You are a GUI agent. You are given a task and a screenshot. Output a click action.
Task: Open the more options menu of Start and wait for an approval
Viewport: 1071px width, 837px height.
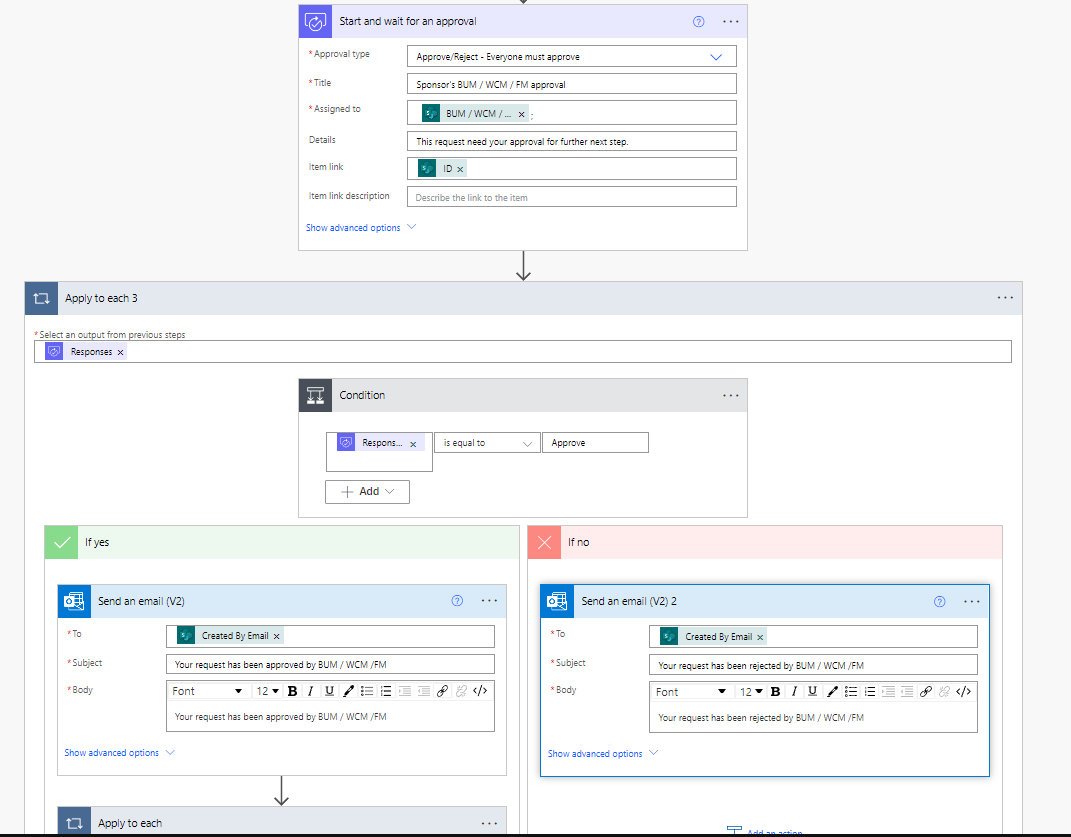point(730,21)
